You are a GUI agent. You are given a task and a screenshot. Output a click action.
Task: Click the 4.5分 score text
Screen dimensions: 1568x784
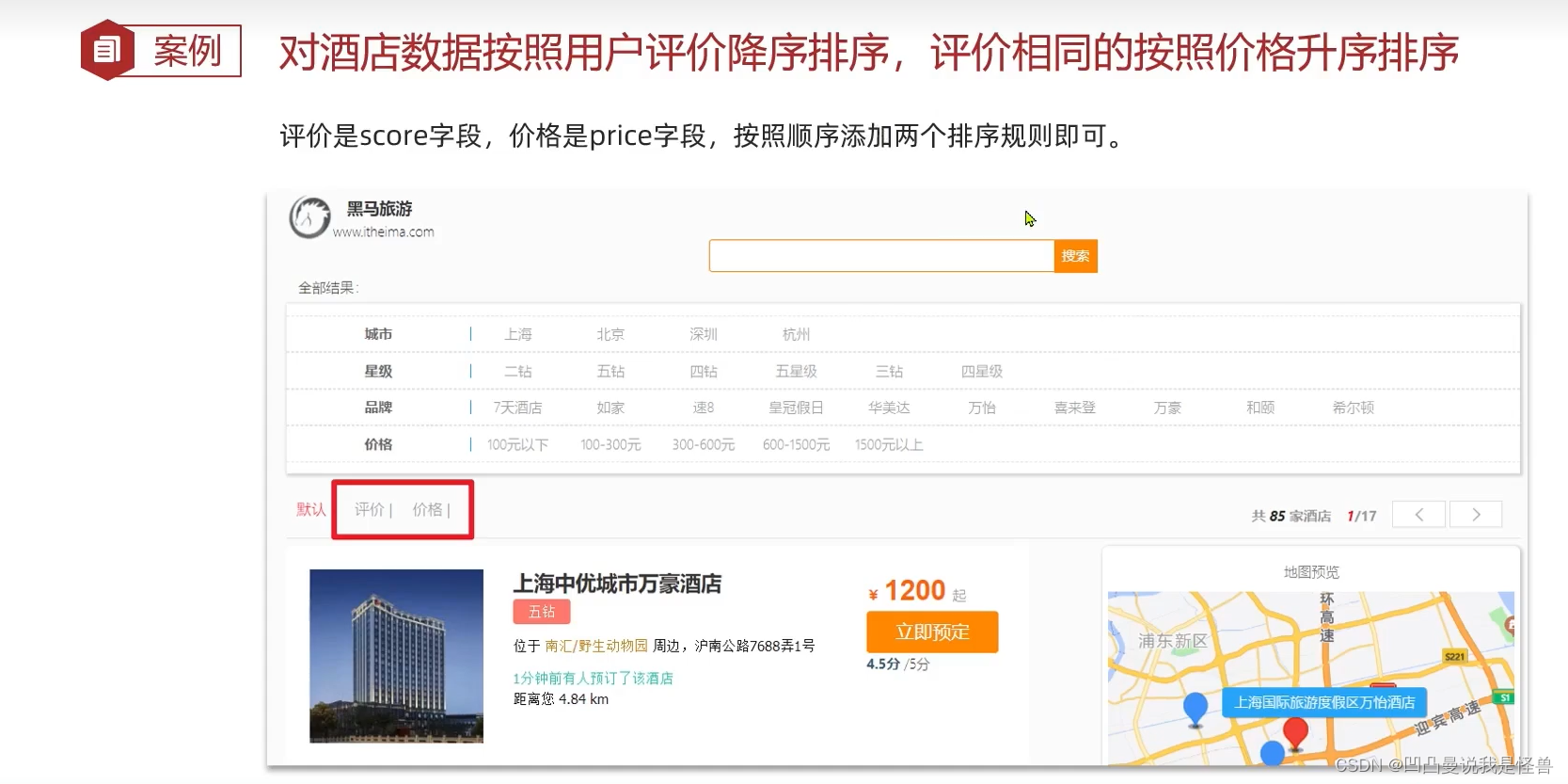coord(883,664)
